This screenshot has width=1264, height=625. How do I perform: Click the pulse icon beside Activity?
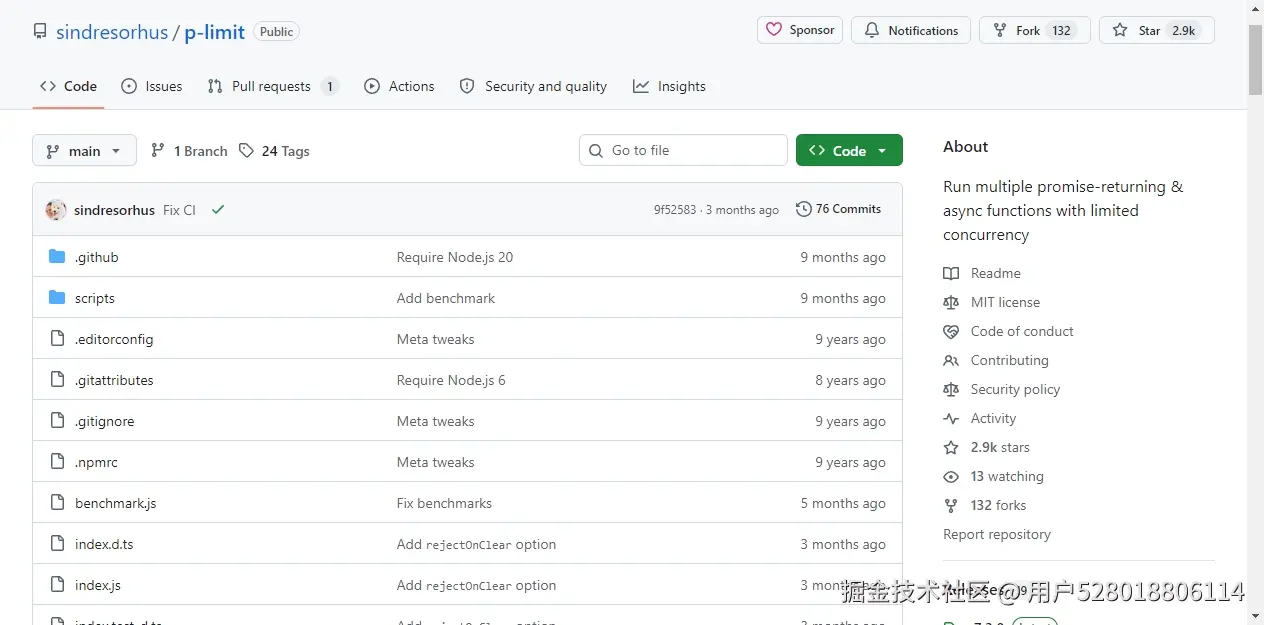(x=951, y=418)
